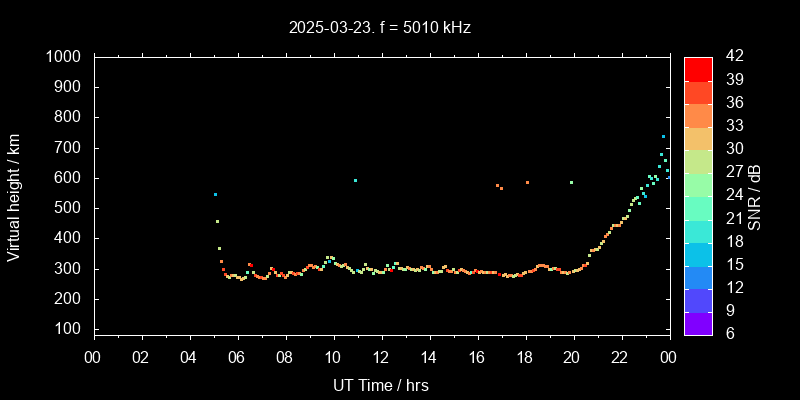Pick the orange 33–36 dB colorbar segment

[698, 115]
